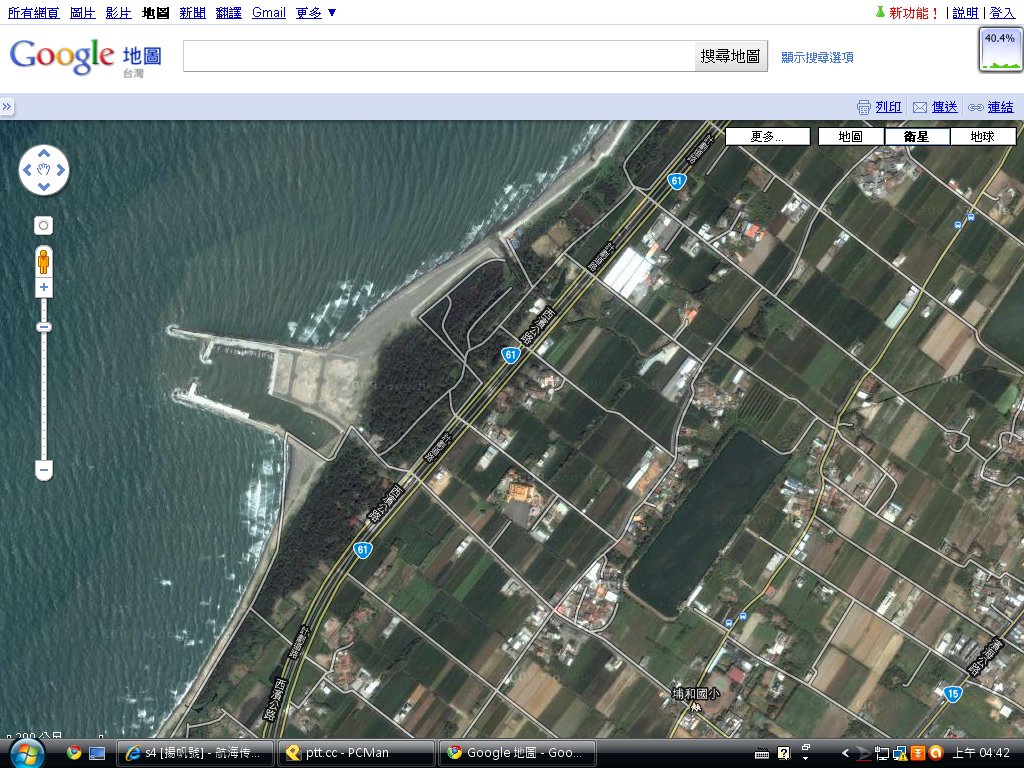Pan the map left with the west arrow
This screenshot has height=768, width=1024.
click(28, 170)
